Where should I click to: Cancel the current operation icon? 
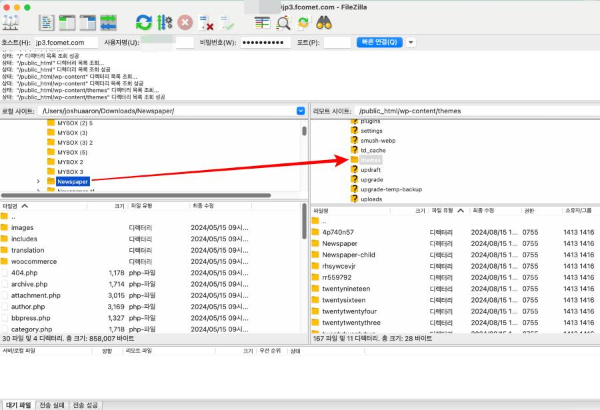coord(185,23)
